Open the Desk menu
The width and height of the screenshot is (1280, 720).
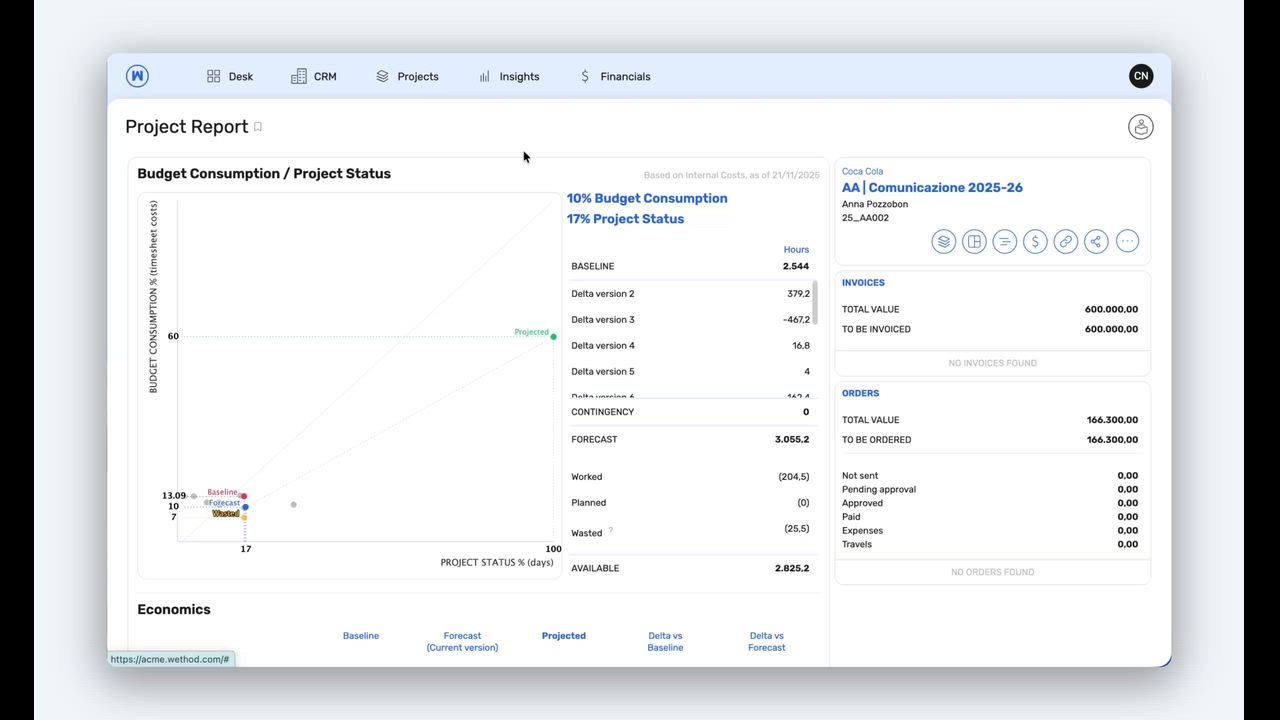click(230, 76)
